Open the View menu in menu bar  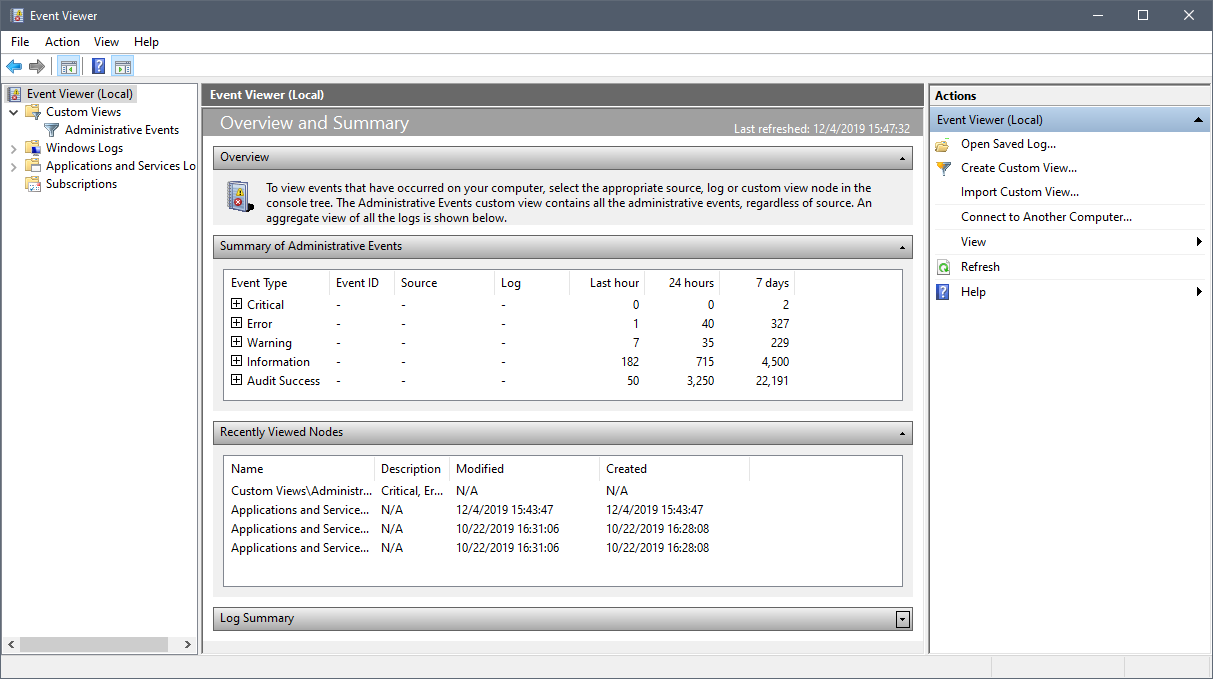106,42
